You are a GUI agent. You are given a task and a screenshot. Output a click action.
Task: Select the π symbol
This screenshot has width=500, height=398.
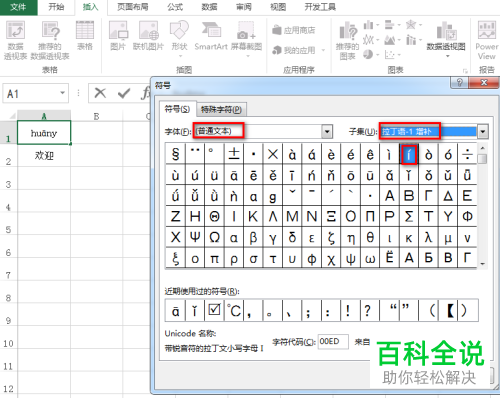(x=214, y=258)
